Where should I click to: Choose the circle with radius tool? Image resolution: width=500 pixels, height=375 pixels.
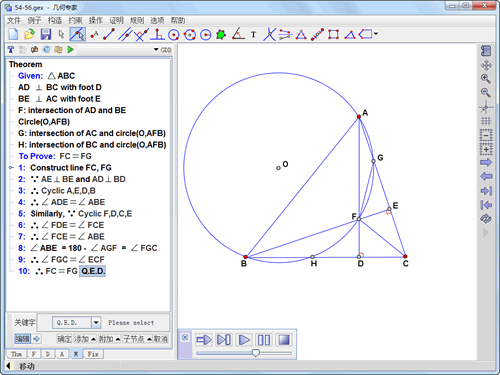[x=206, y=35]
